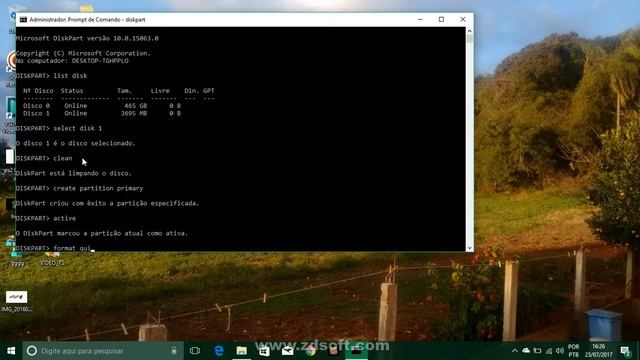The image size is (640, 360).
Task: Open Microsoft Store from taskbar
Action: 264,351
